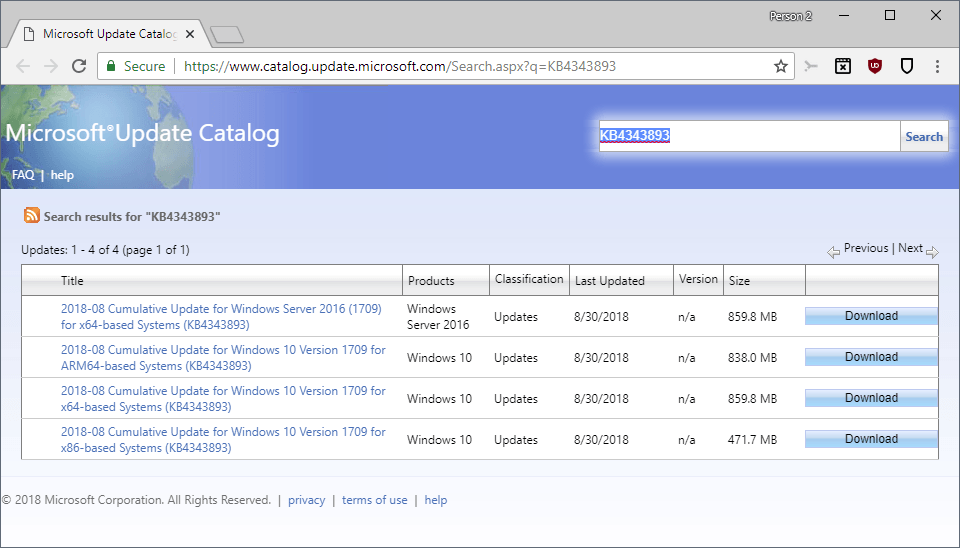Click the '8/30/2018' date in x86 row

(x=601, y=440)
